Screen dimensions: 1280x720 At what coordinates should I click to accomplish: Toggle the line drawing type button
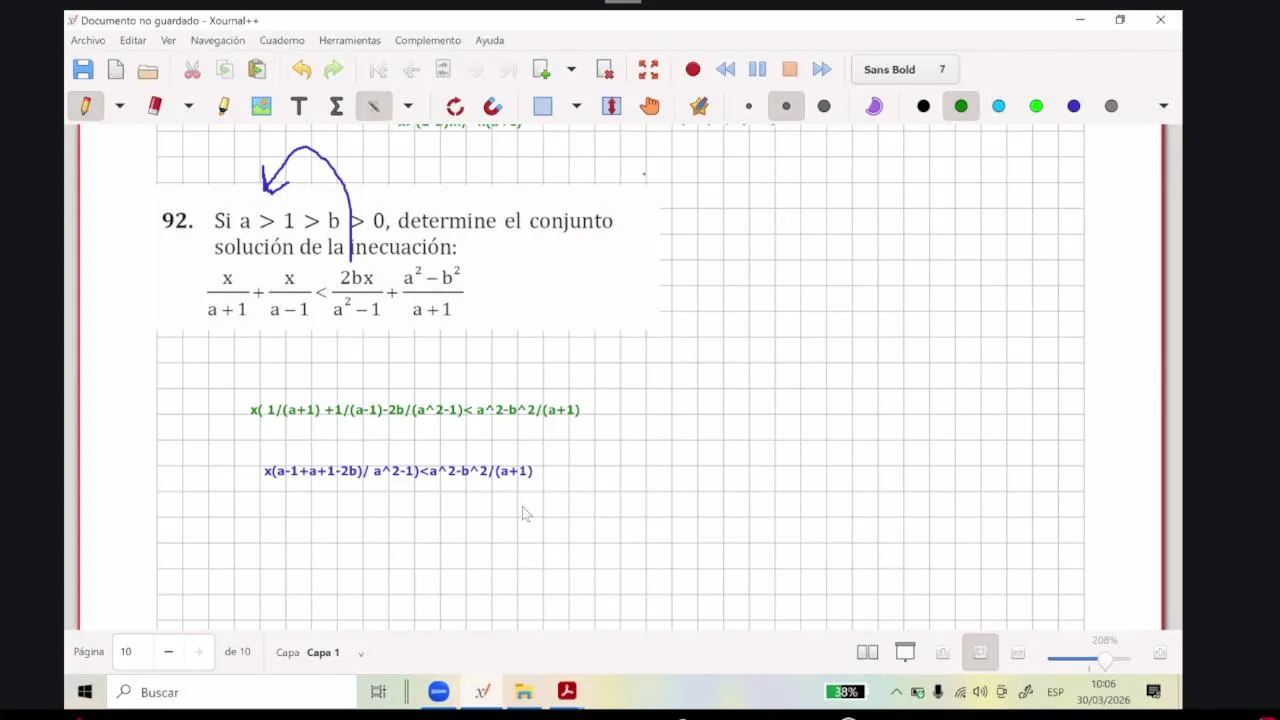tap(374, 106)
